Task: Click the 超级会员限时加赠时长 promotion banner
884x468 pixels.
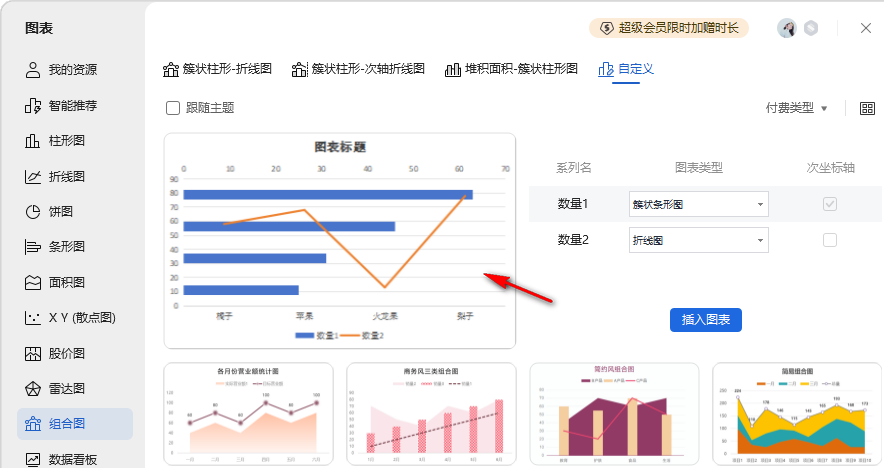Action: tap(669, 28)
